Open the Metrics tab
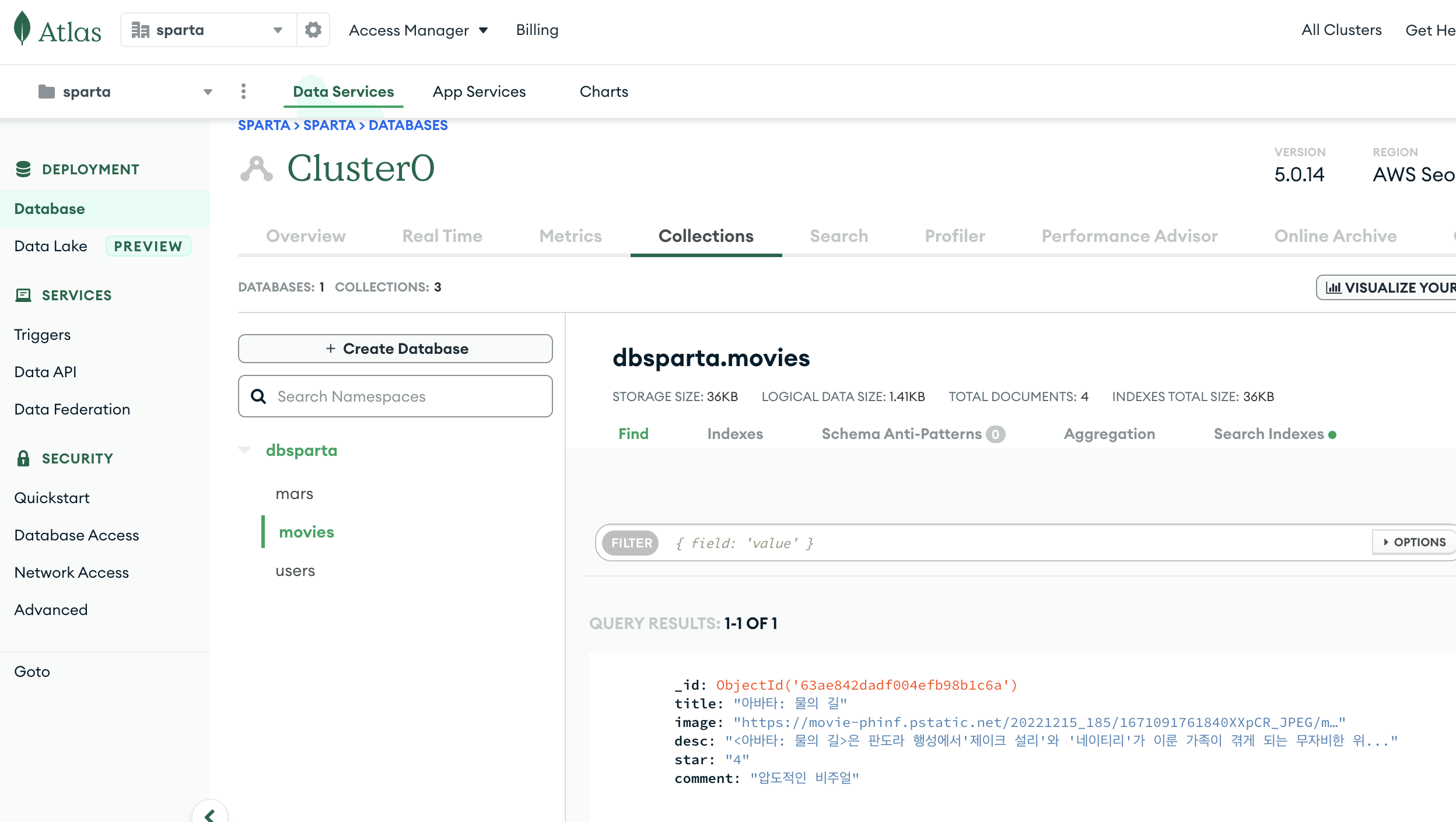Image resolution: width=1456 pixels, height=822 pixels. click(570, 236)
